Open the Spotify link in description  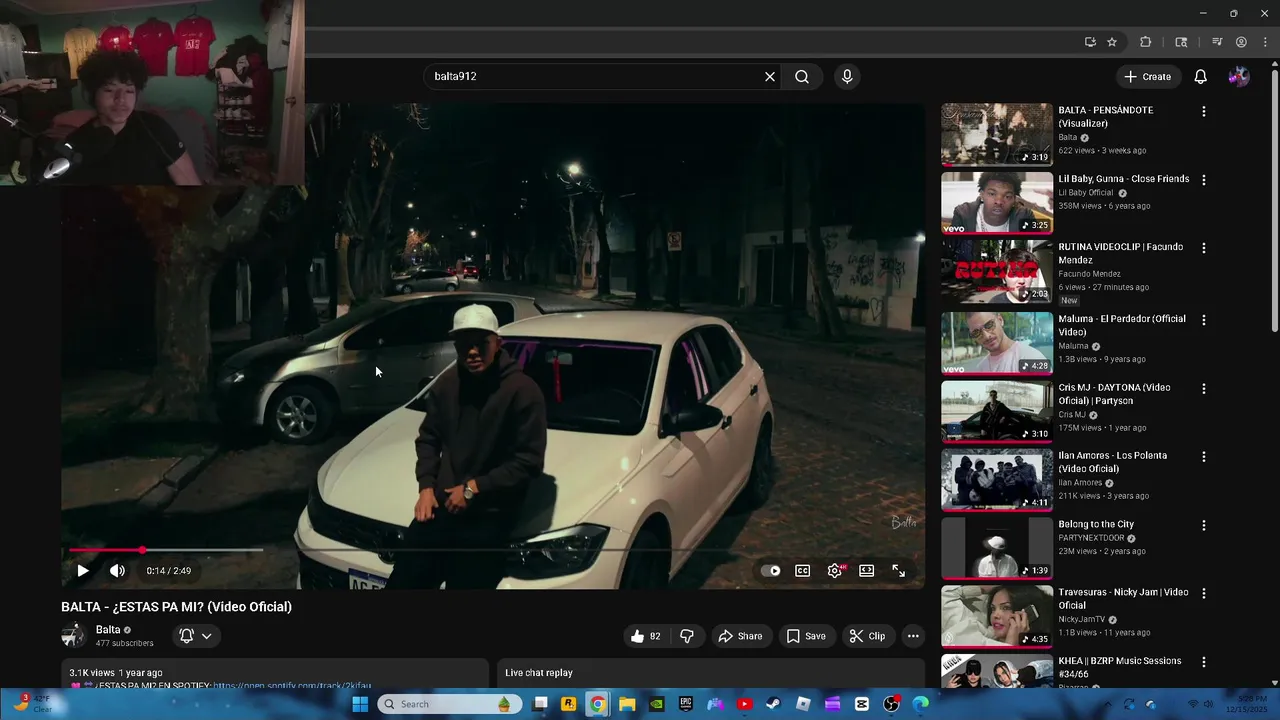292,686
